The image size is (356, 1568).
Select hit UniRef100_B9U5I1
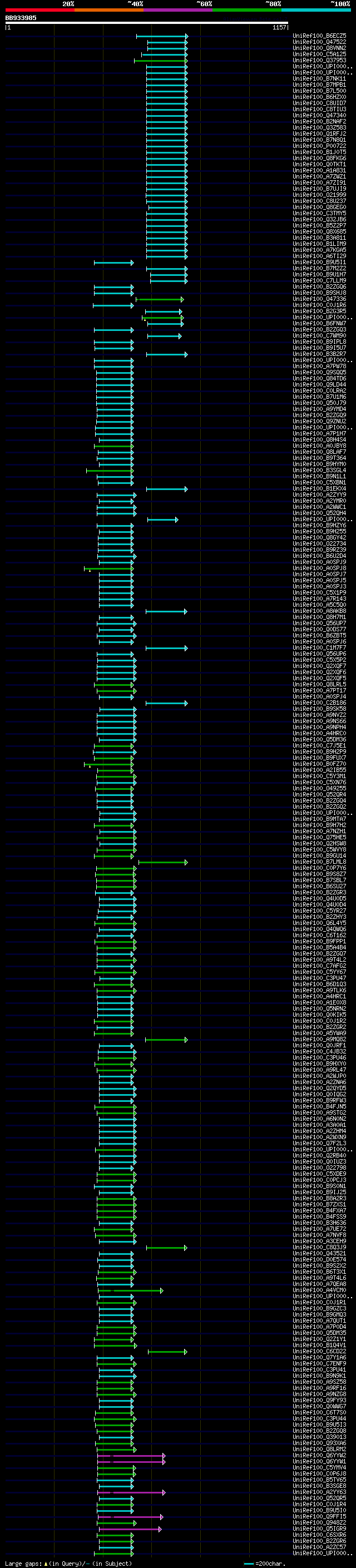click(319, 263)
